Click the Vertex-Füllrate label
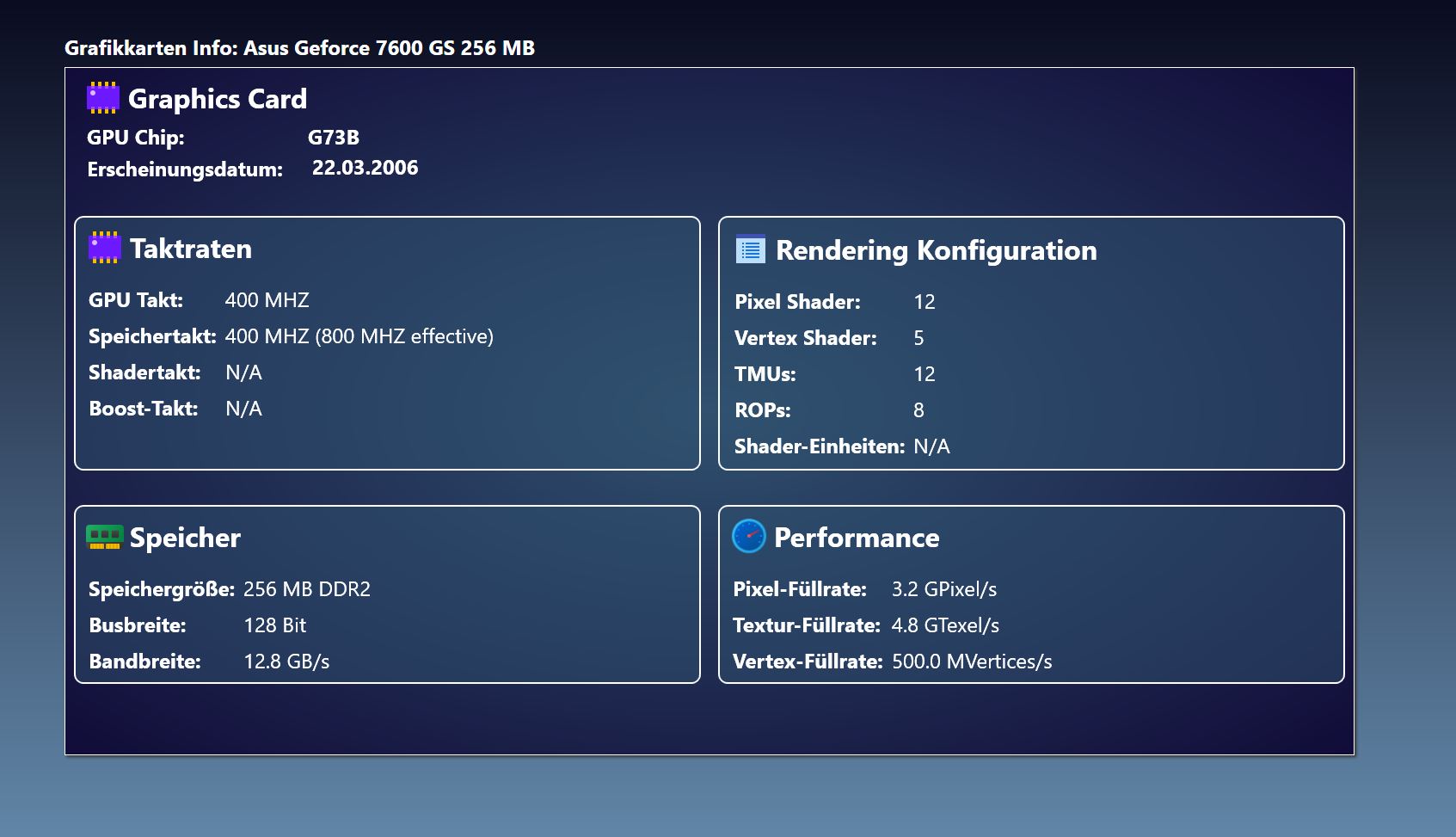 pos(808,662)
